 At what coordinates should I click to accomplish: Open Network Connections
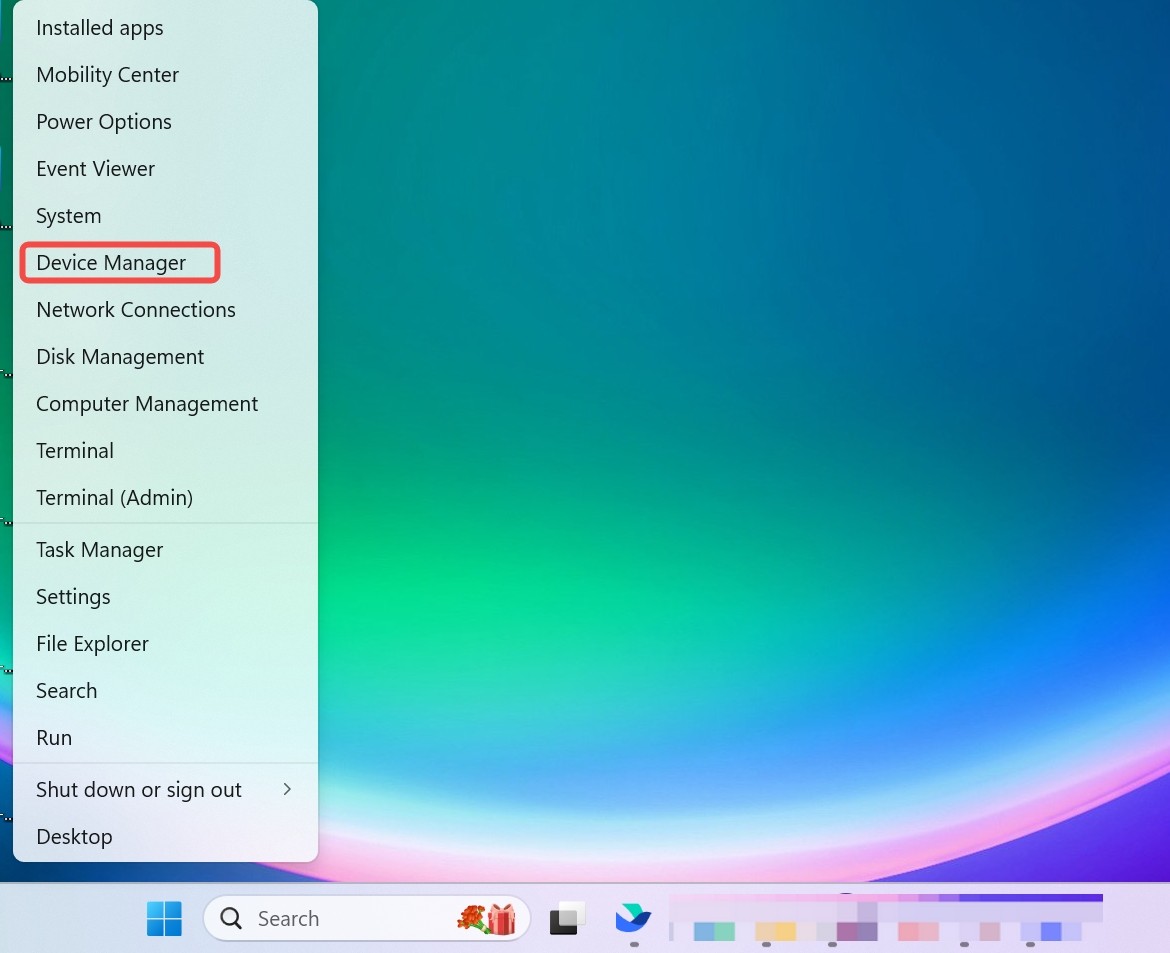click(x=136, y=310)
